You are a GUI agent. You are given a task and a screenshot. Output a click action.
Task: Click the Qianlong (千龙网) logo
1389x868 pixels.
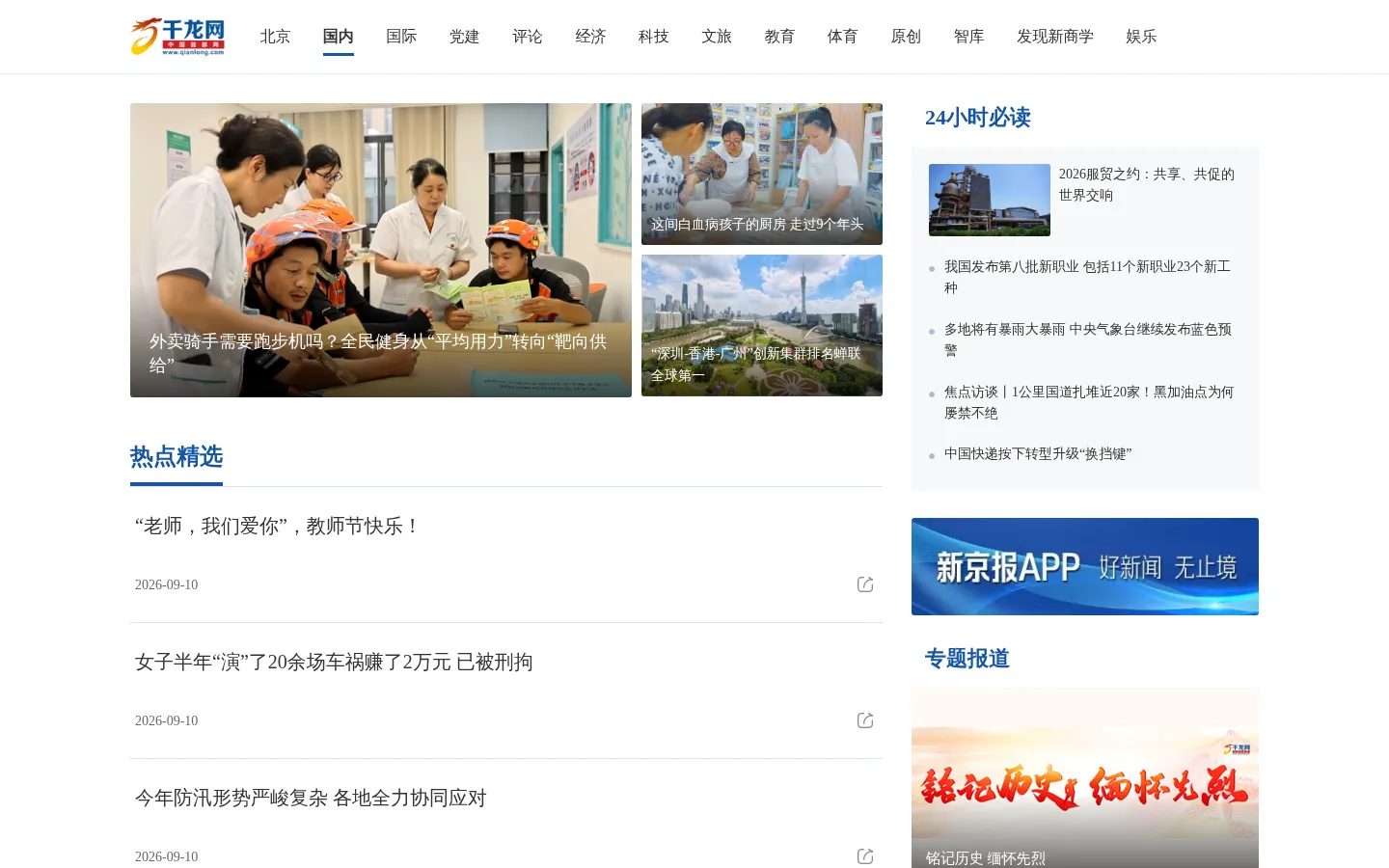tap(177, 37)
